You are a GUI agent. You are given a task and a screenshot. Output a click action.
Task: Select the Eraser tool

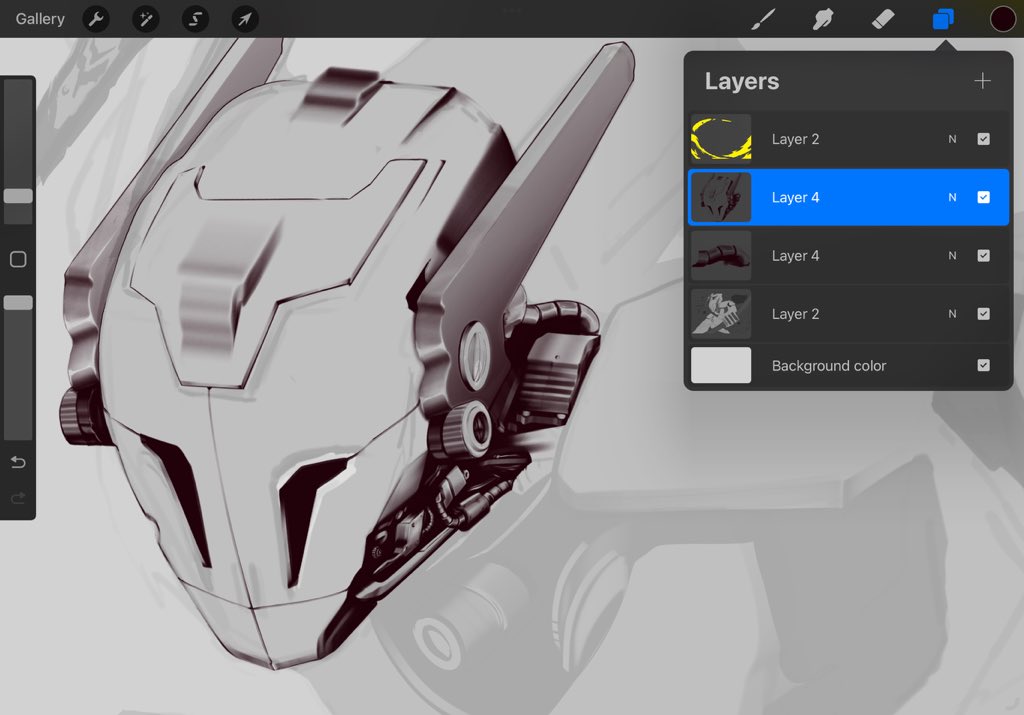(x=883, y=19)
